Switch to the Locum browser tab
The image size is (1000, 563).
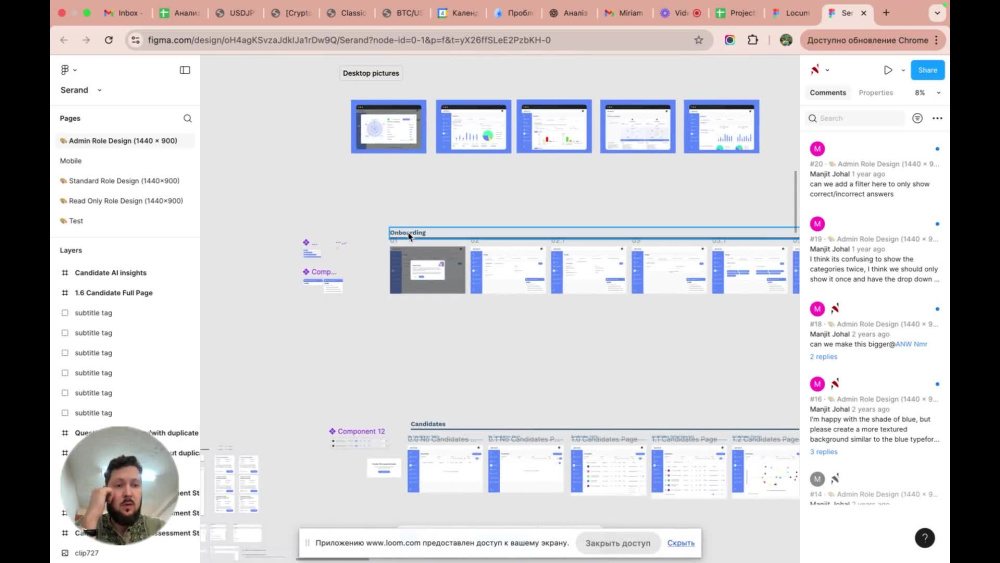pyautogui.click(x=791, y=13)
